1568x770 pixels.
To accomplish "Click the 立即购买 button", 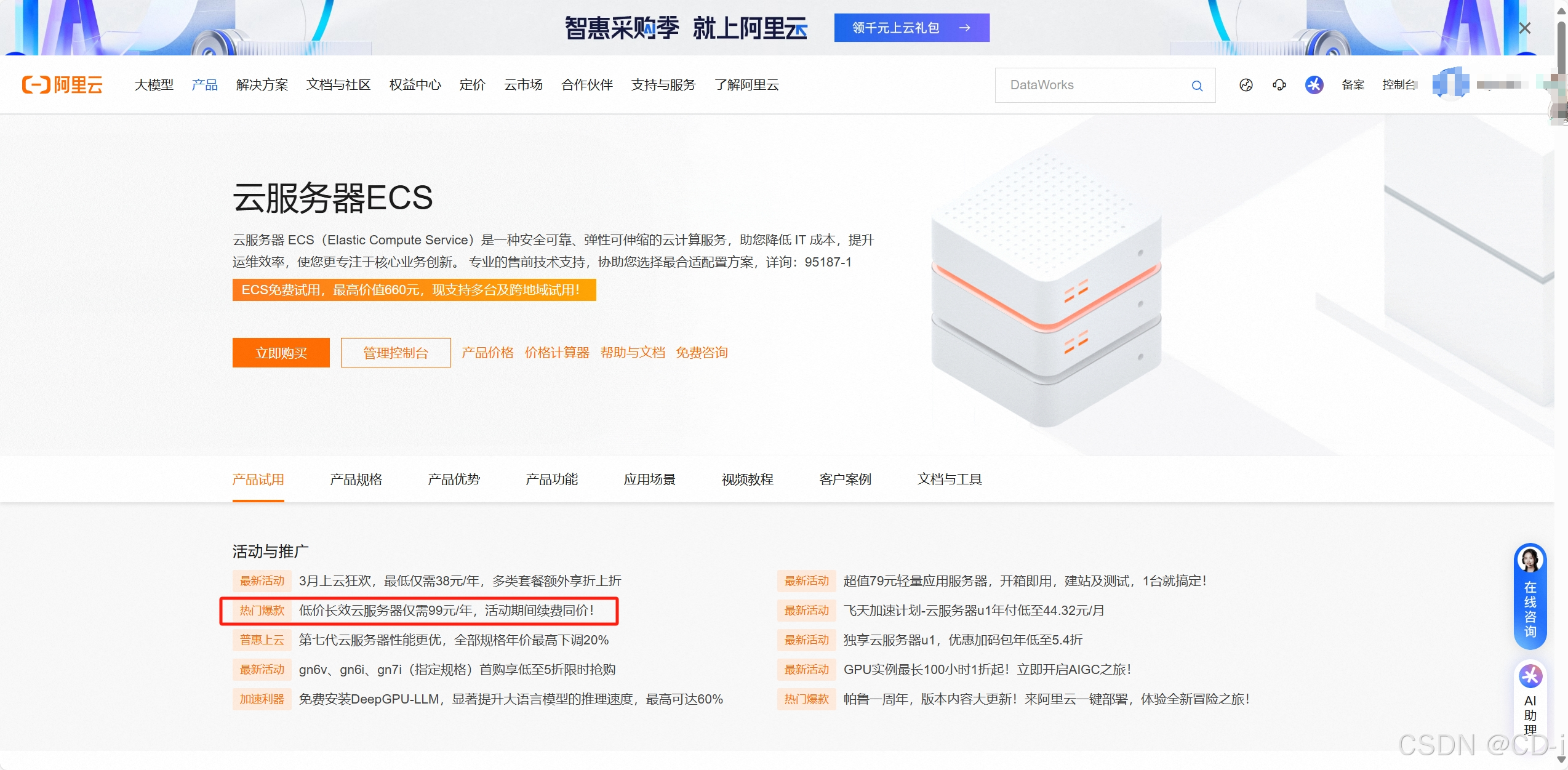I will click(281, 353).
